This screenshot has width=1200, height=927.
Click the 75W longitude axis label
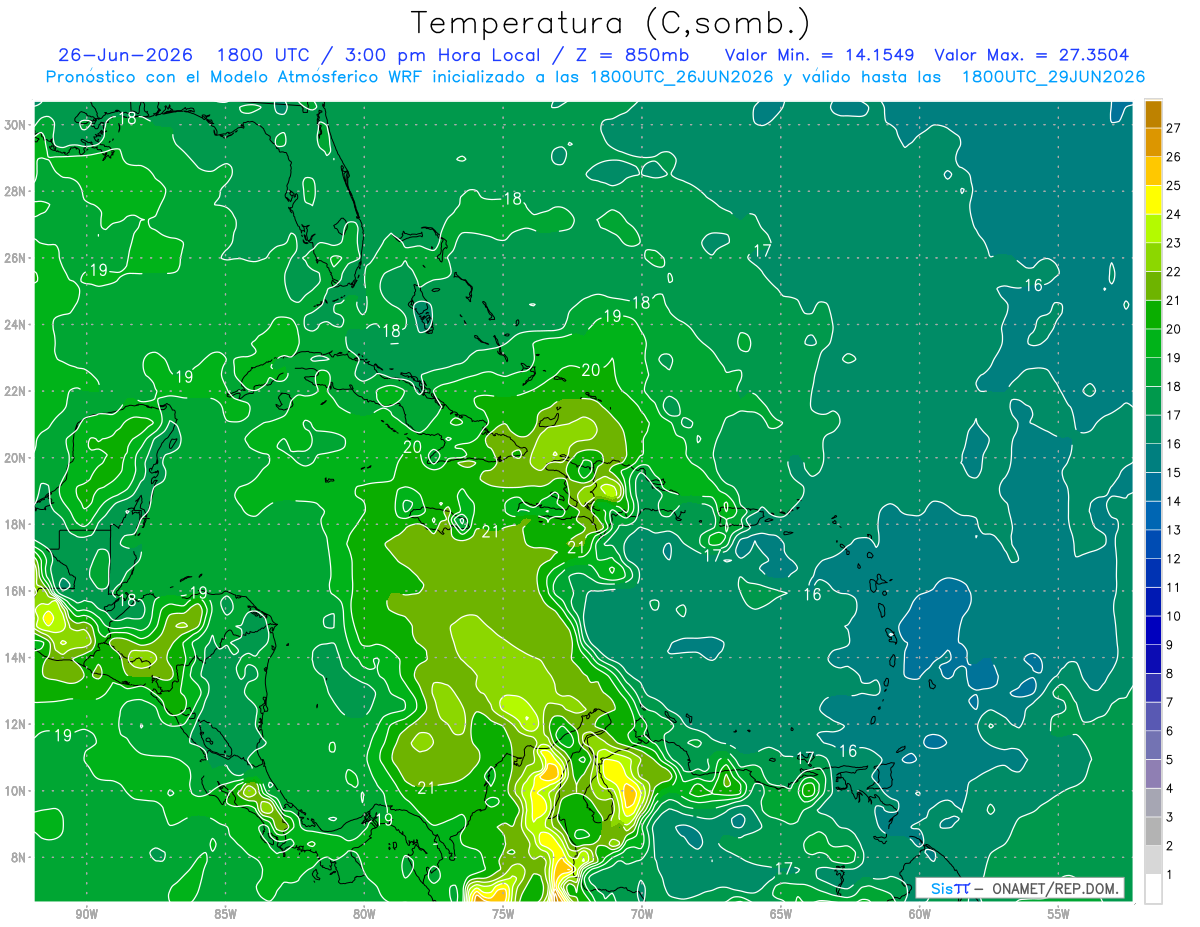coord(503,914)
